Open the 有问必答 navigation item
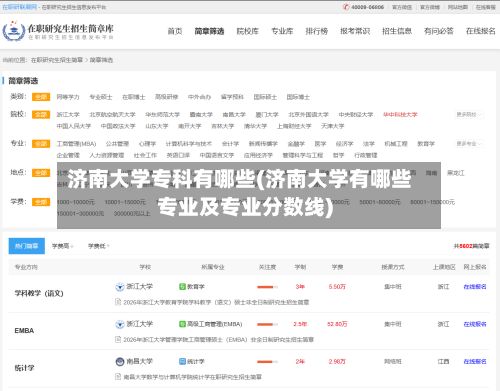The height and width of the screenshot is (391, 500). click(x=439, y=31)
